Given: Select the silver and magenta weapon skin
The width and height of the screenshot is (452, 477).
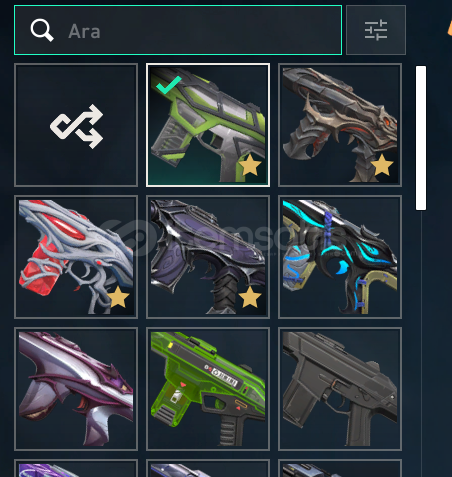Looking at the screenshot, I should coord(76,389).
